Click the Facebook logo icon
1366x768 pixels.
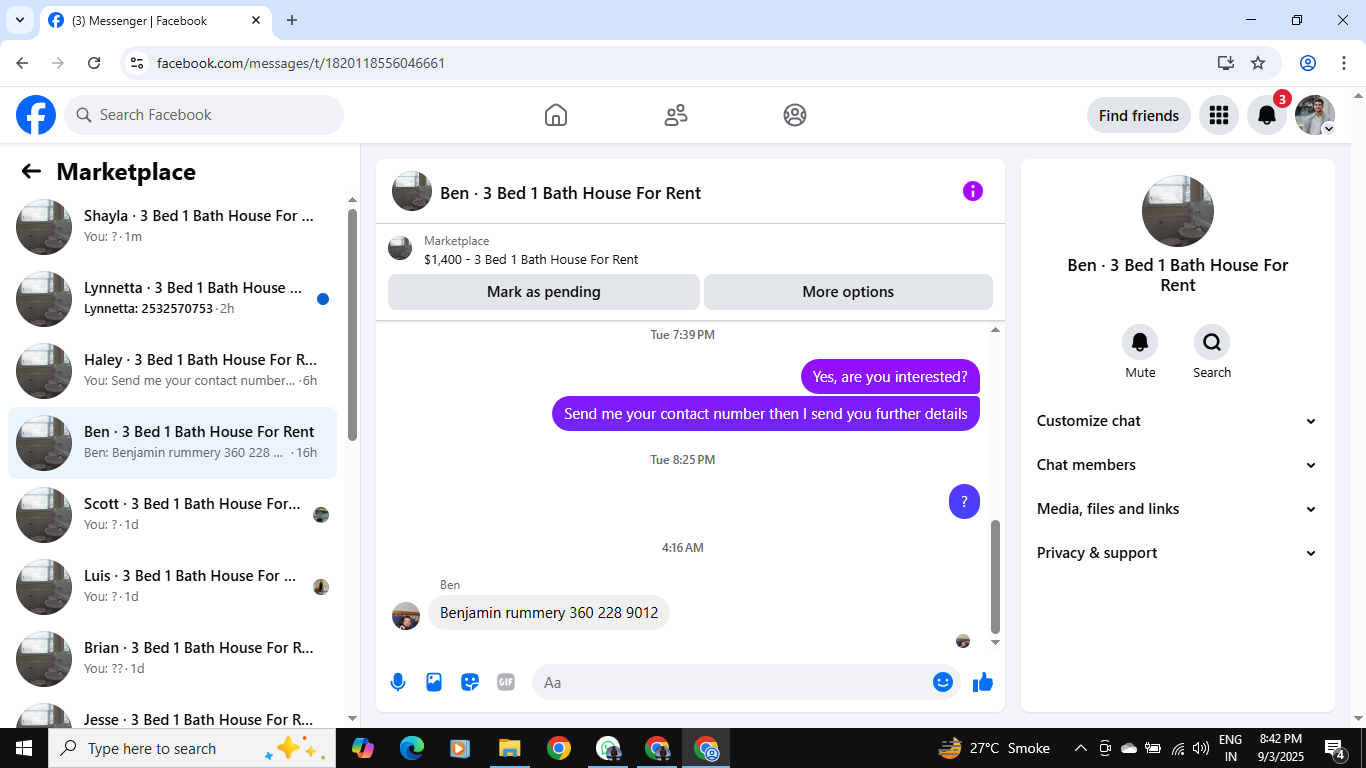click(36, 115)
